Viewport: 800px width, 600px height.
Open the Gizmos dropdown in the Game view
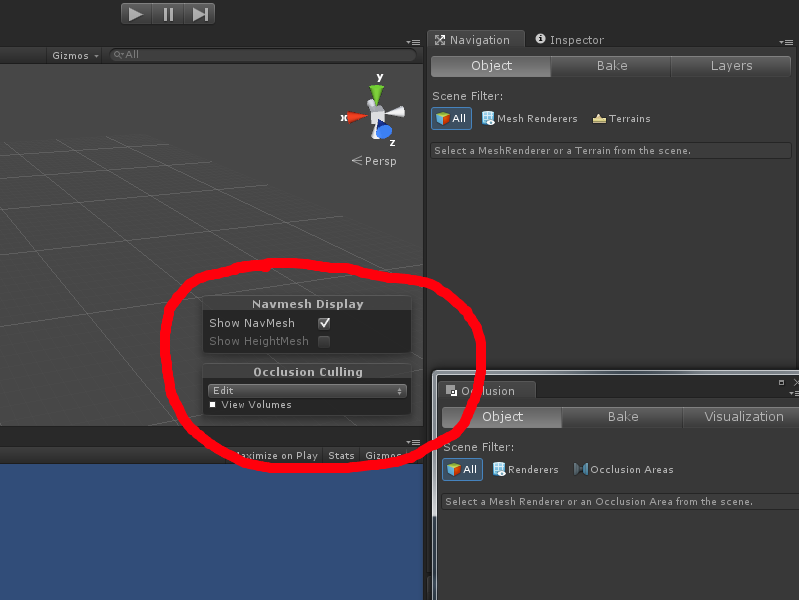pos(383,455)
